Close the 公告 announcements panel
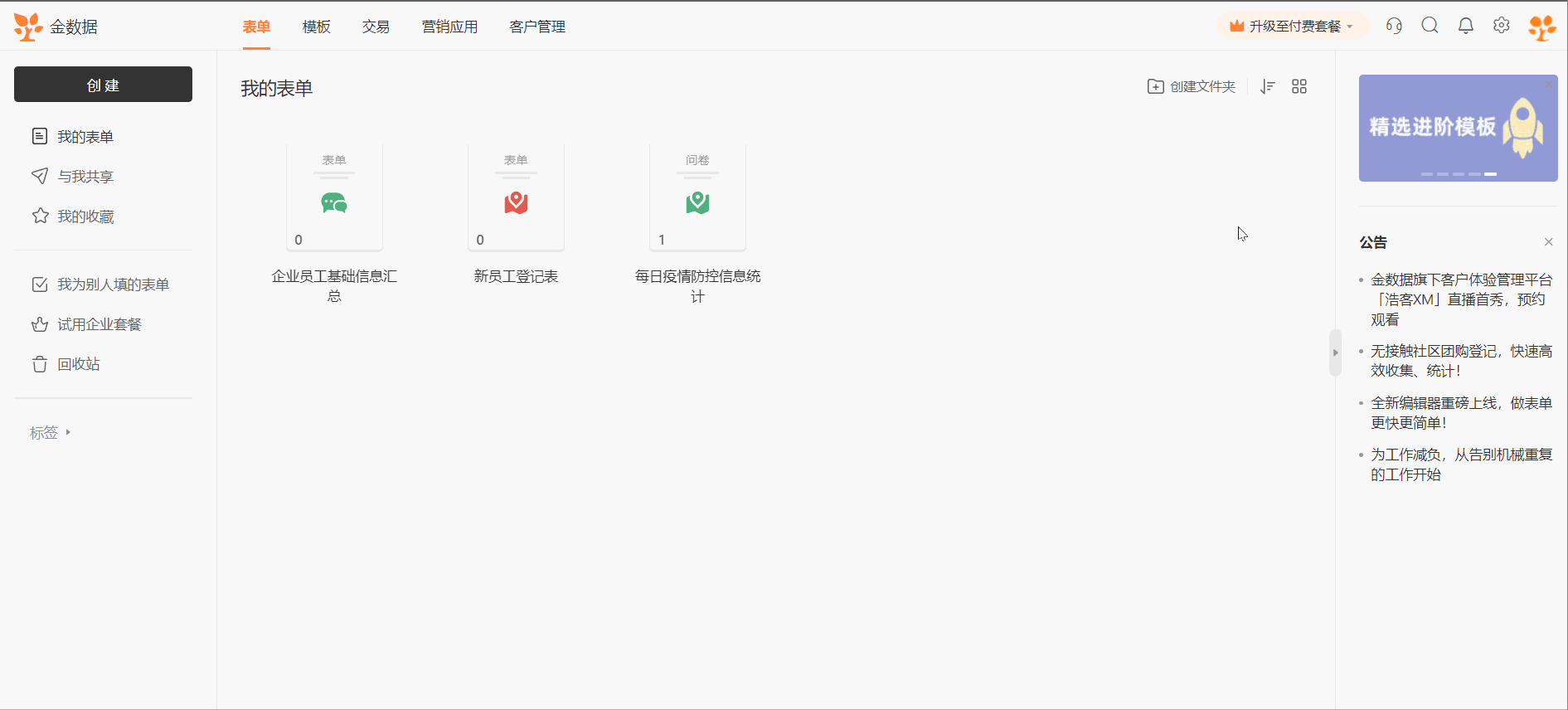 point(1548,242)
